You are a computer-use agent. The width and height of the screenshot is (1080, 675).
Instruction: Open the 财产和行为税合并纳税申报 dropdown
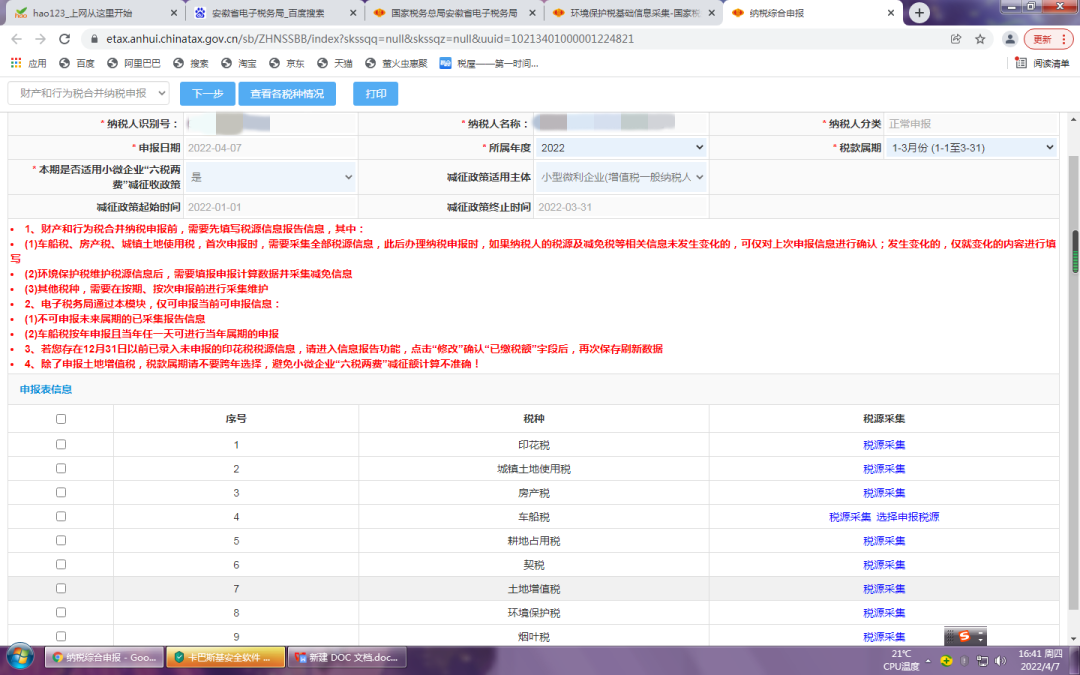[89, 93]
